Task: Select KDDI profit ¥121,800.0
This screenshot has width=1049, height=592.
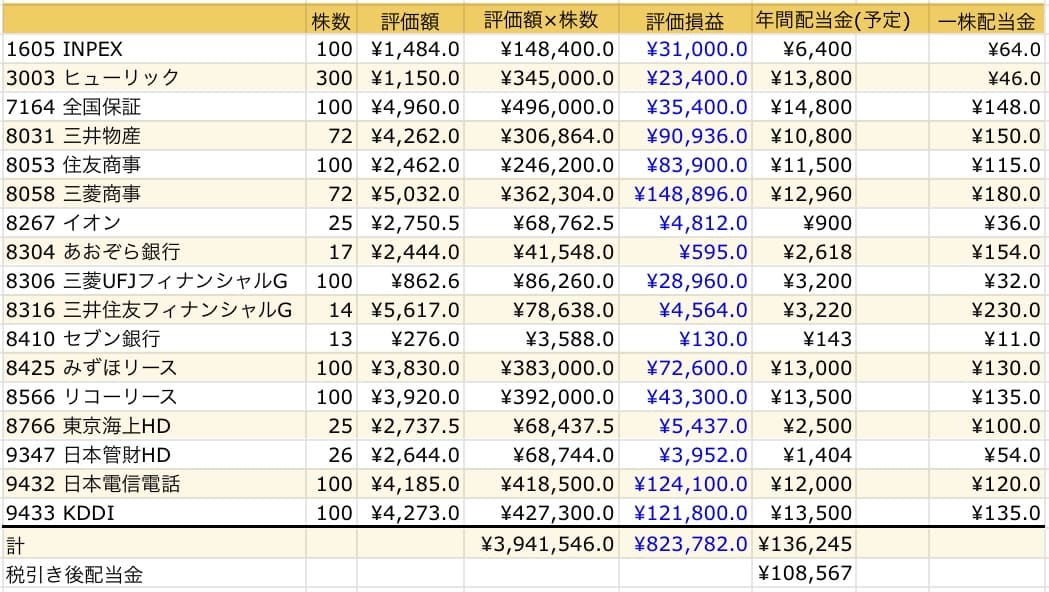Action: click(685, 512)
